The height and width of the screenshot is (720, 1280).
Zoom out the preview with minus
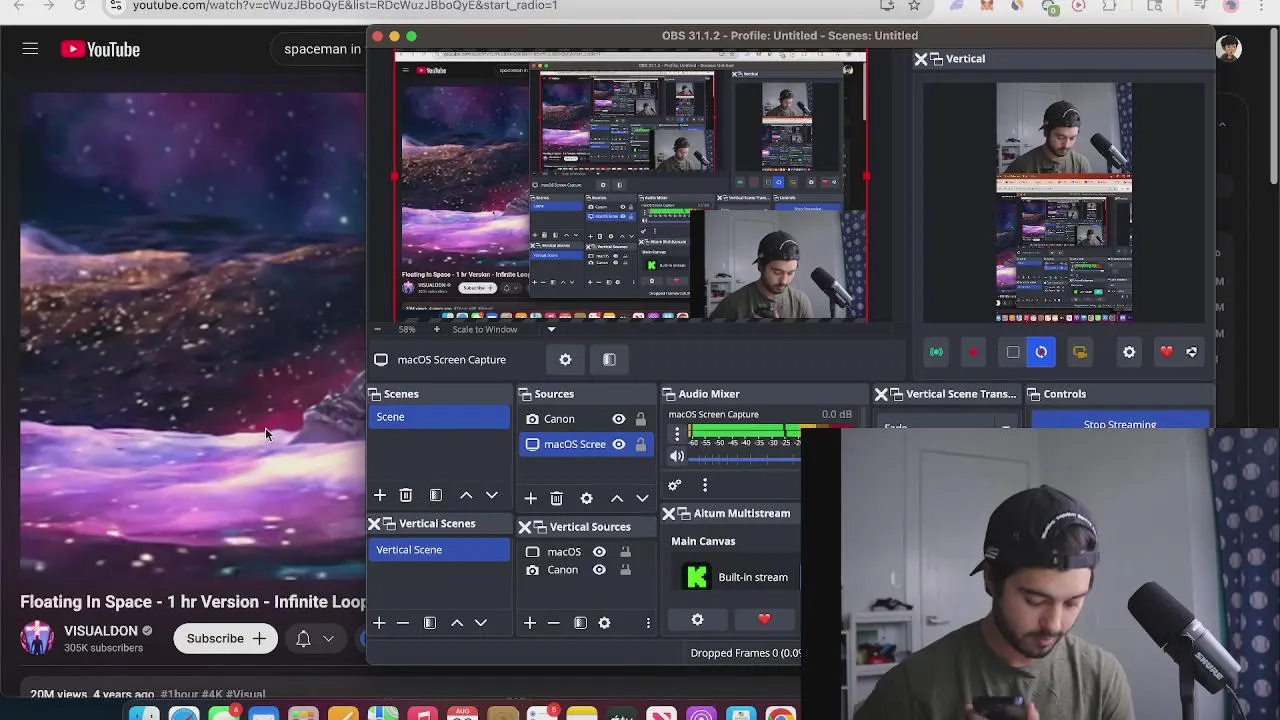[377, 329]
